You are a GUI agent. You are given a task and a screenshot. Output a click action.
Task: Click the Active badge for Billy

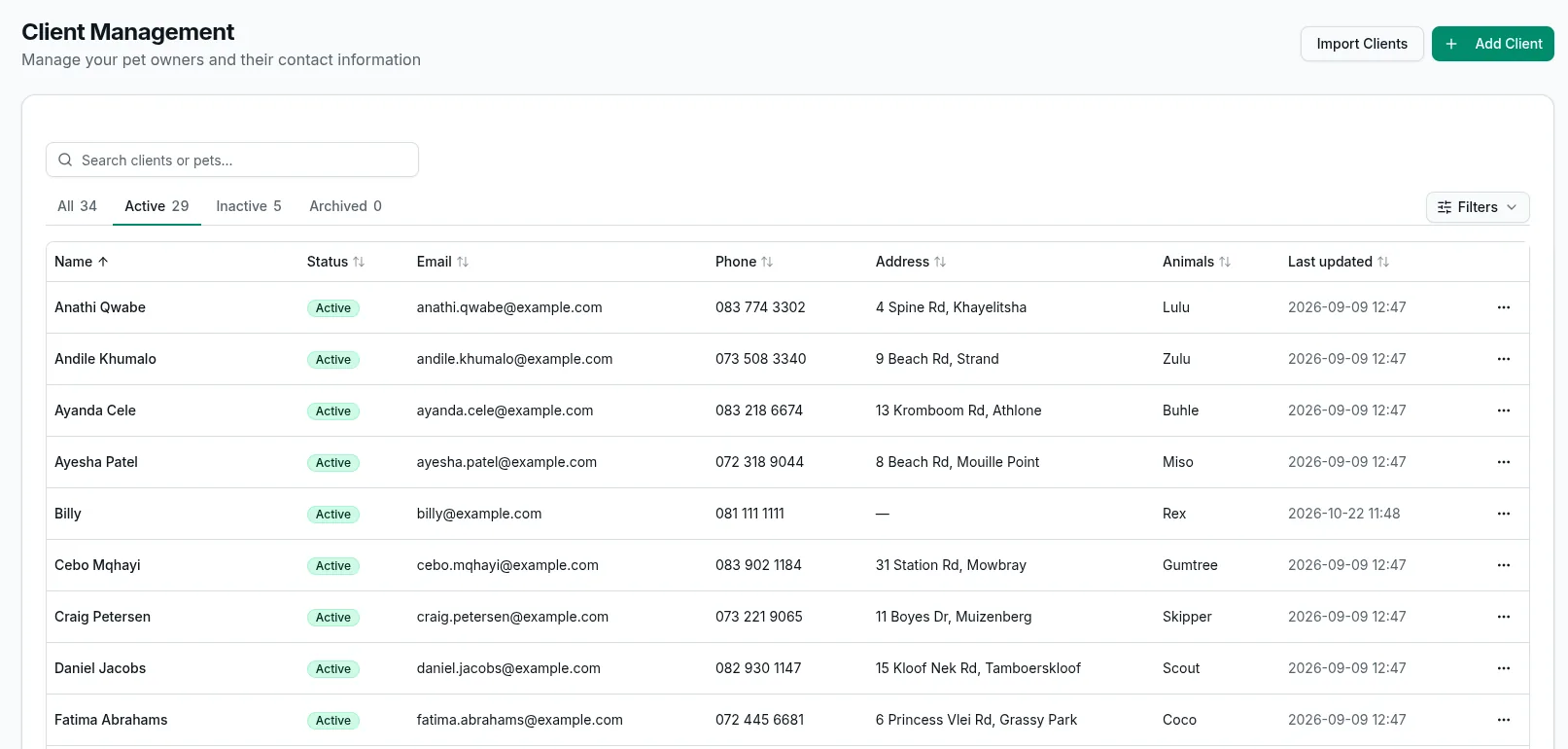[x=333, y=515]
